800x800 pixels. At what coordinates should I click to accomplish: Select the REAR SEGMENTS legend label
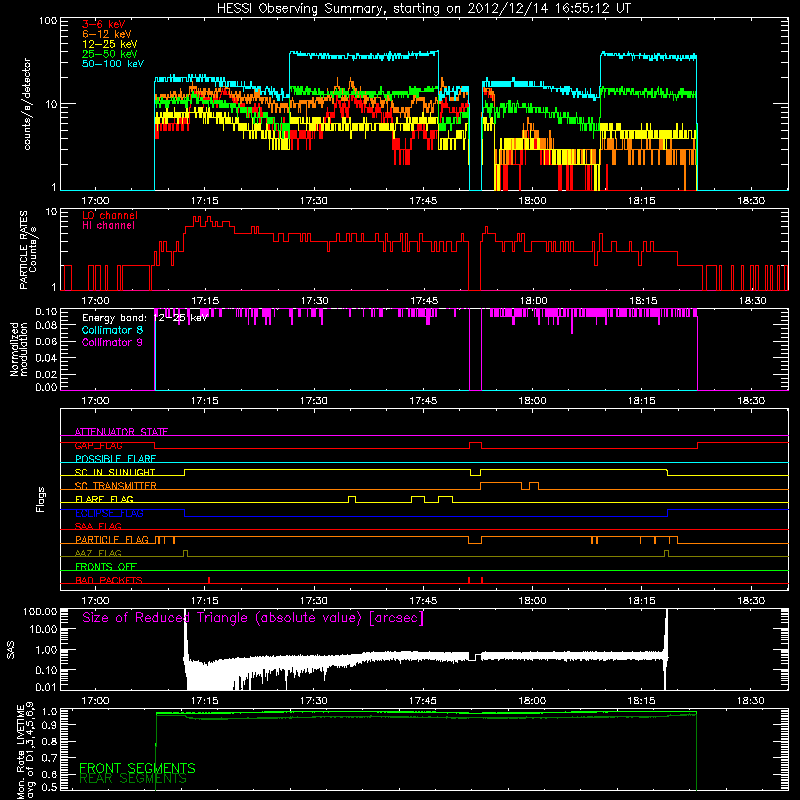pos(133,779)
